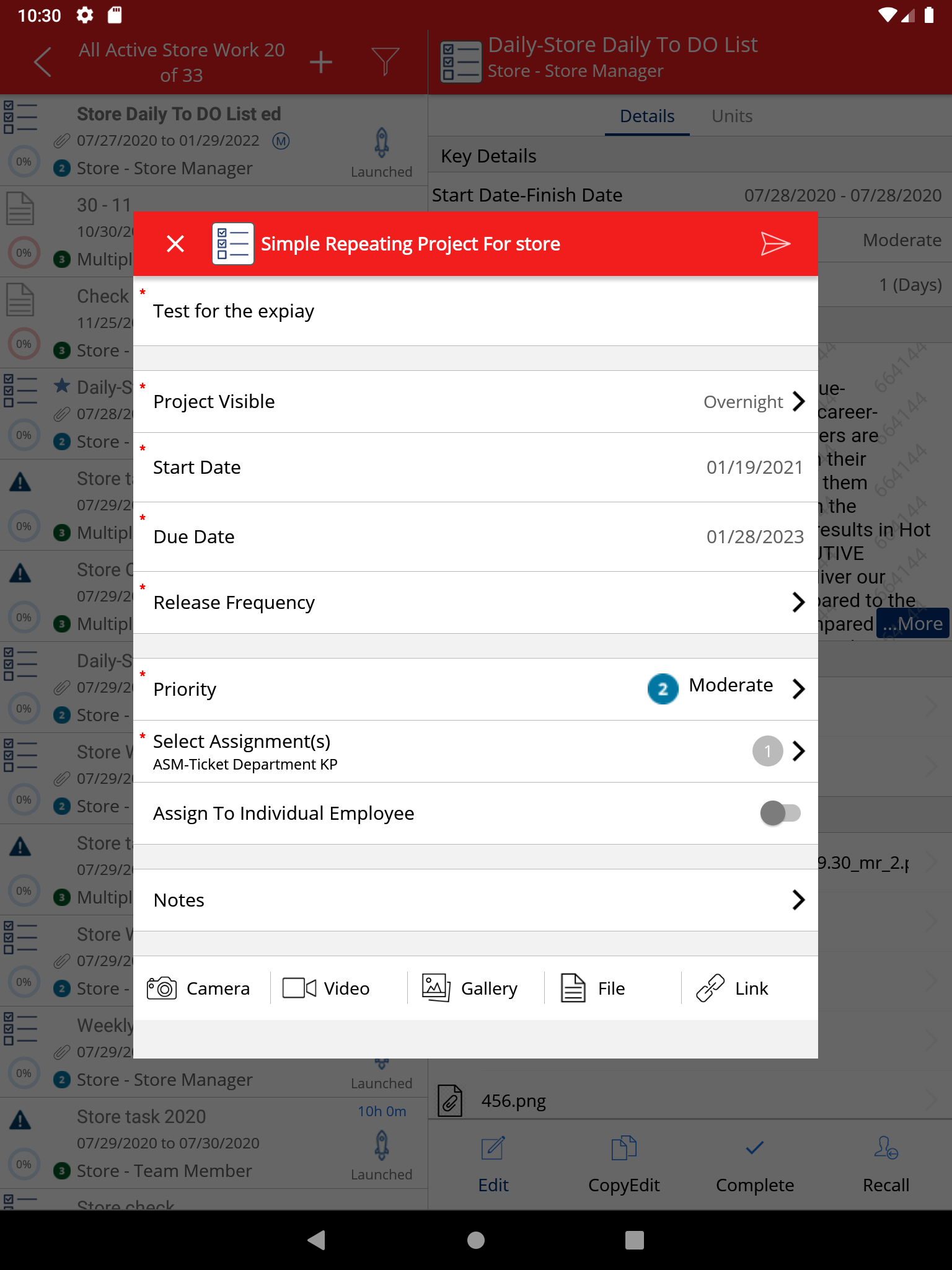
Task: Open the 456.png attachment
Action: click(x=689, y=1101)
